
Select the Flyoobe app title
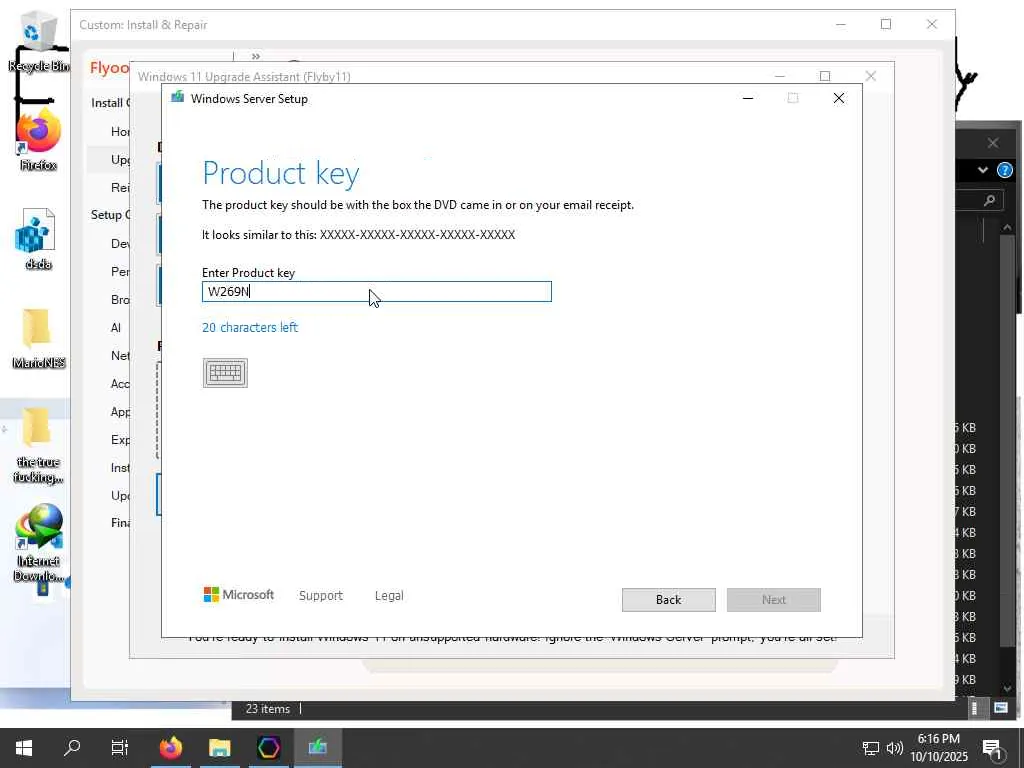(x=110, y=67)
